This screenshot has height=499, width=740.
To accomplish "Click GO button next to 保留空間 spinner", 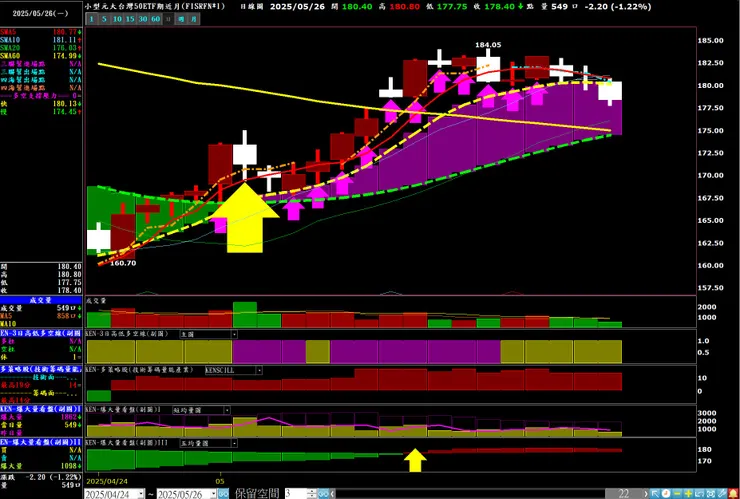I will (x=322, y=494).
